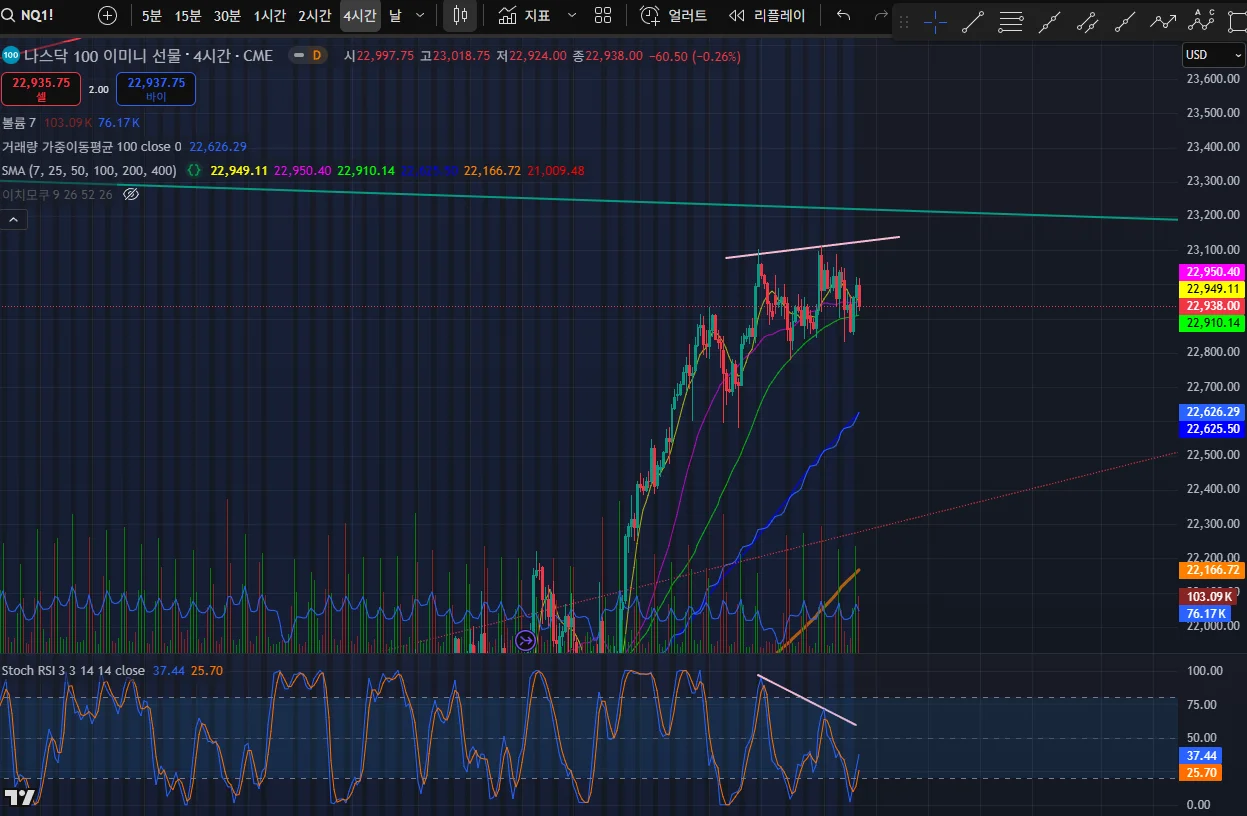
Task: Select the crosshair cursor tool
Action: pyautogui.click(x=936, y=20)
